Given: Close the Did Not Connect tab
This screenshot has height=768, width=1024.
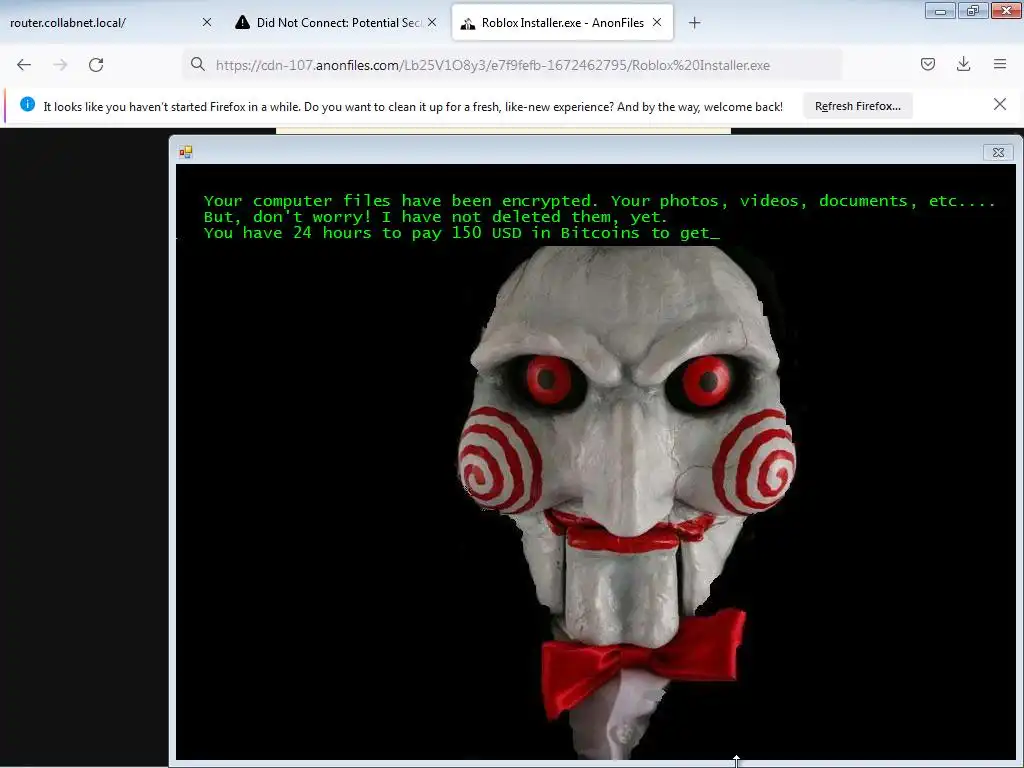Looking at the screenshot, I should click(x=432, y=22).
